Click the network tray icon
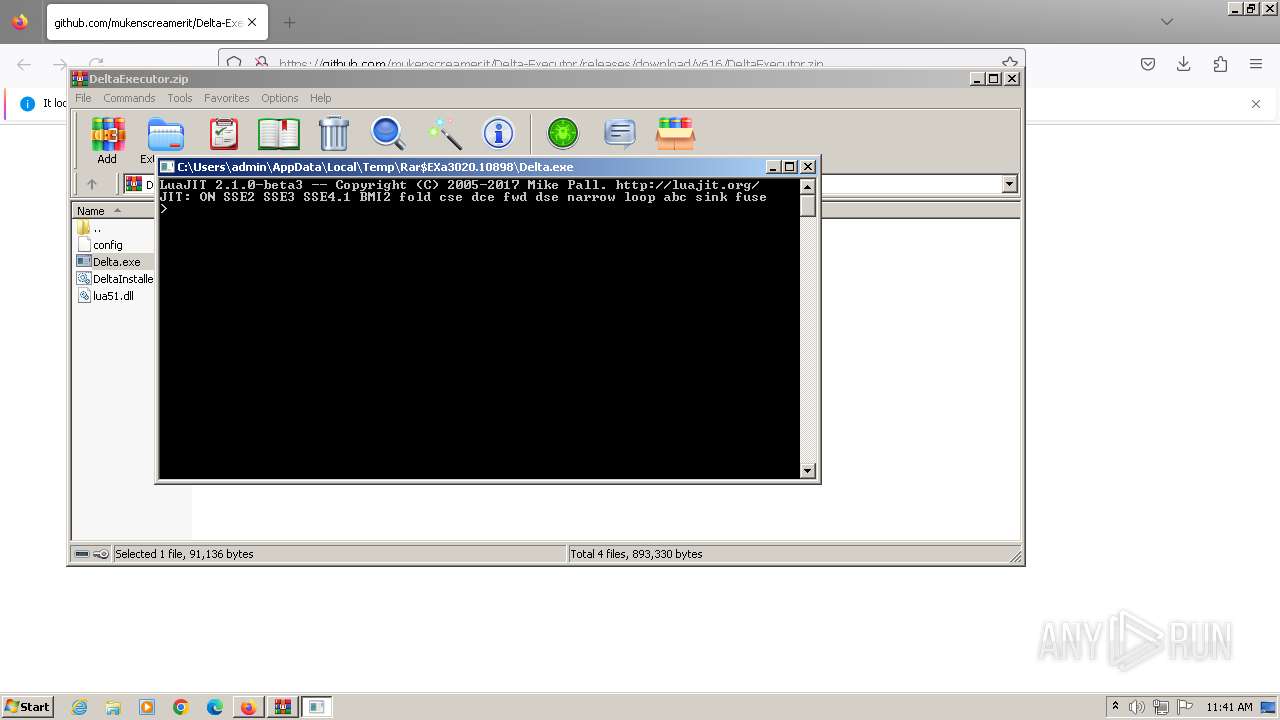The image size is (1280, 720). coord(1161,707)
